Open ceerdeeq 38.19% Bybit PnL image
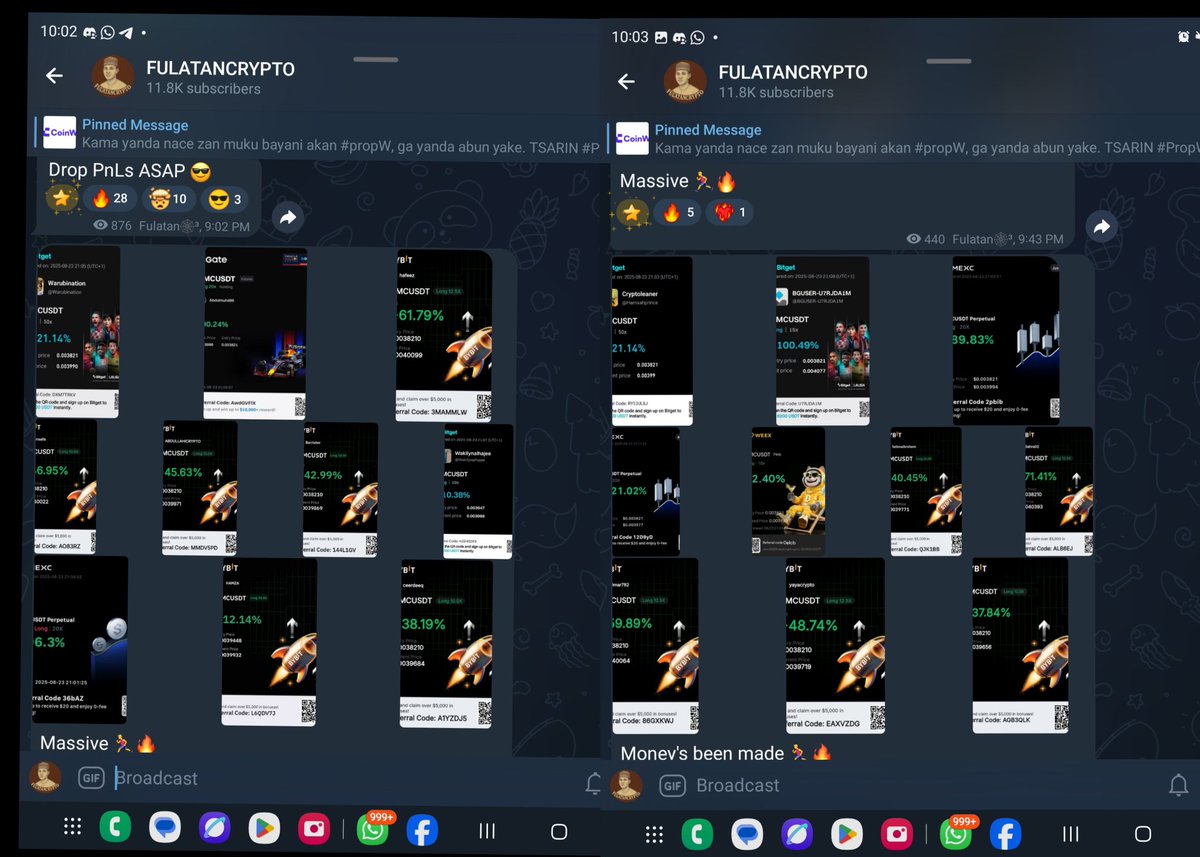The height and width of the screenshot is (857, 1200). click(x=446, y=644)
